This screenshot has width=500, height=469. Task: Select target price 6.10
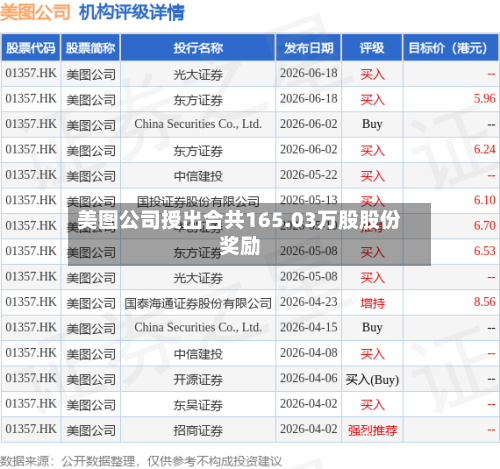coord(485,200)
